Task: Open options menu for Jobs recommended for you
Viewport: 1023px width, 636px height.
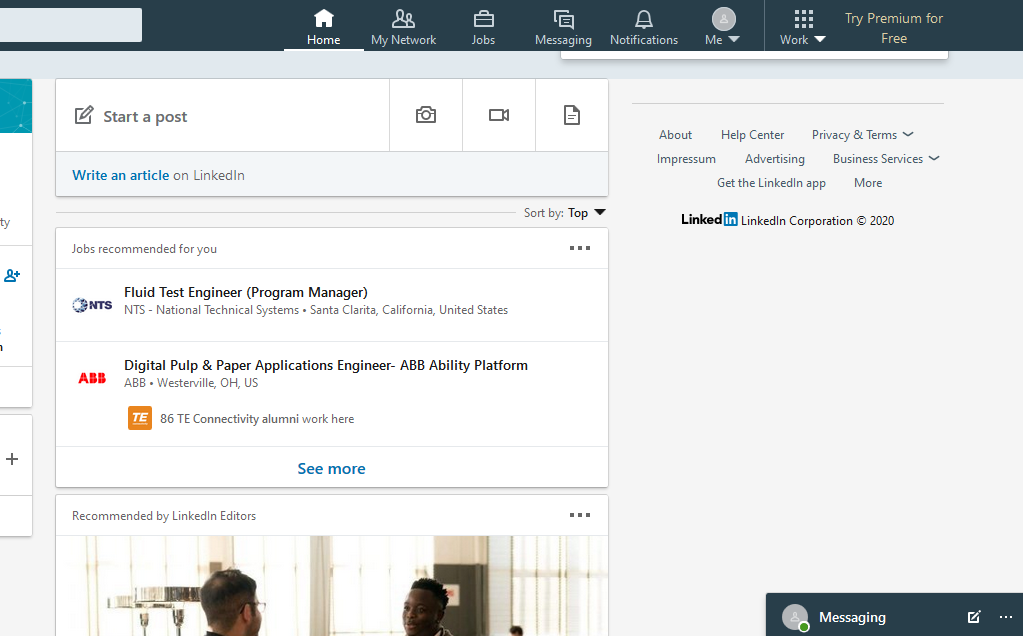Action: pos(579,248)
